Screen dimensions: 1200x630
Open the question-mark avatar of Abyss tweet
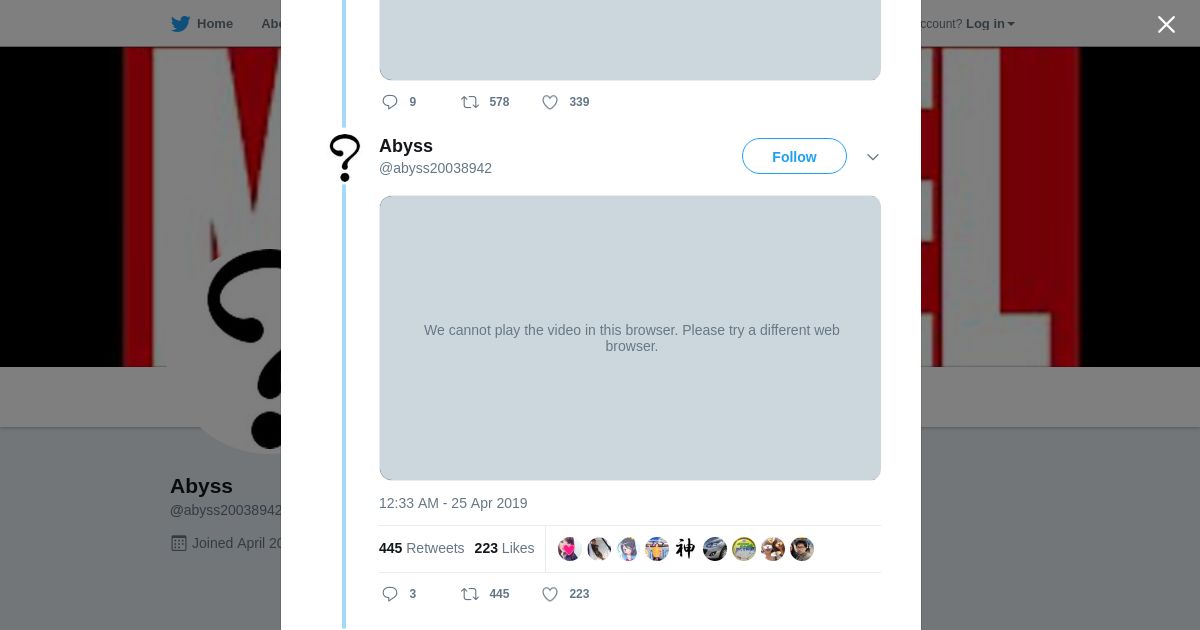(345, 158)
